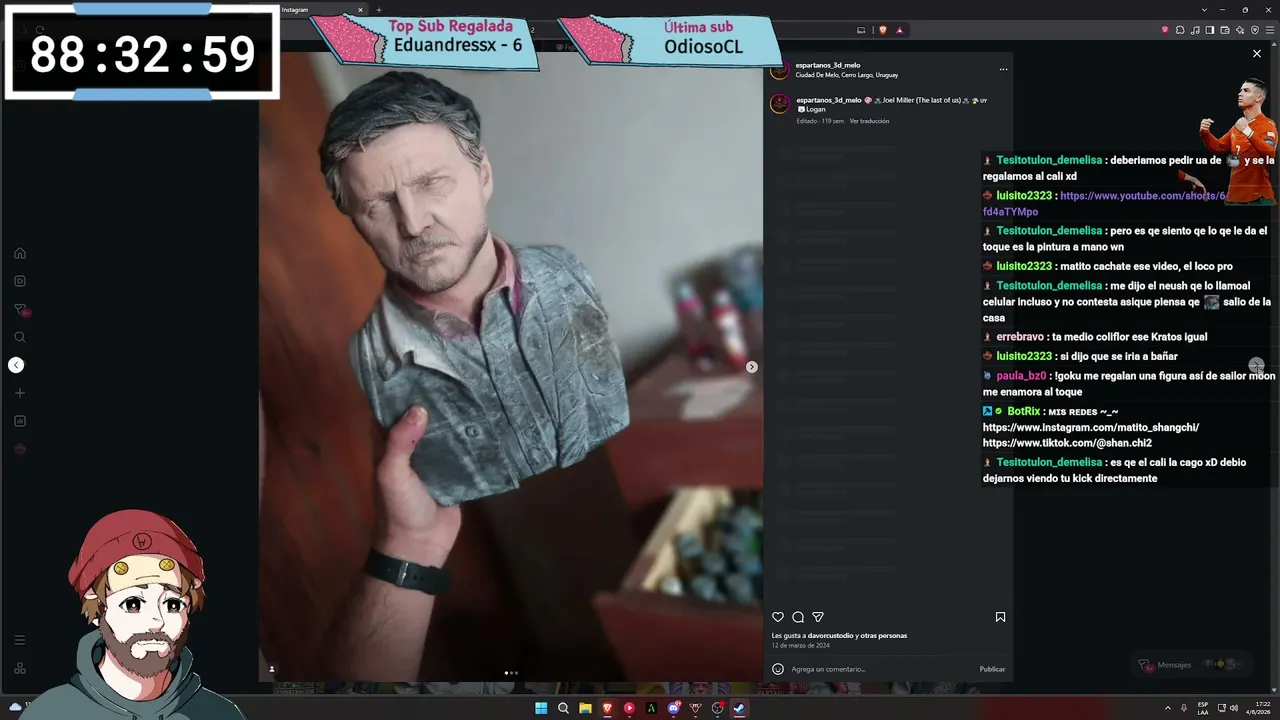Open the Brave Shields lion icon

[x=883, y=30]
